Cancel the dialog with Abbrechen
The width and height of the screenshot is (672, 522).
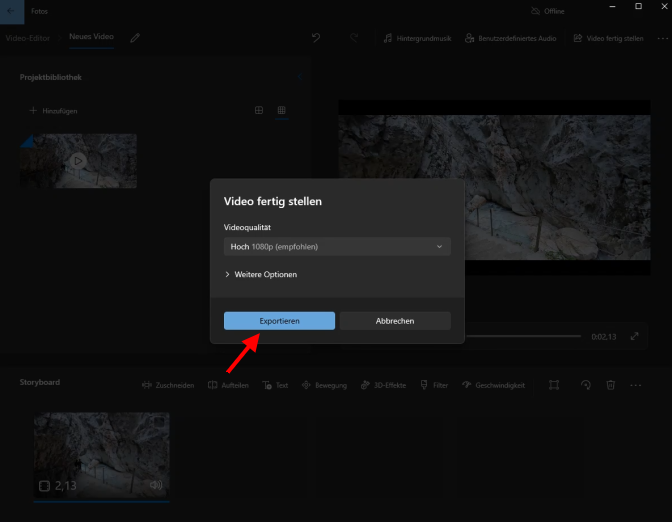(395, 321)
